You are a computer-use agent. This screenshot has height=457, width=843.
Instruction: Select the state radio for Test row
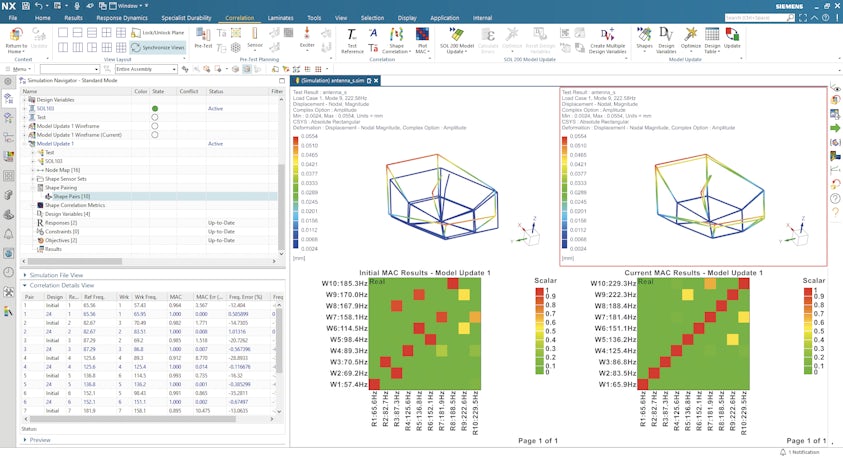(155, 117)
